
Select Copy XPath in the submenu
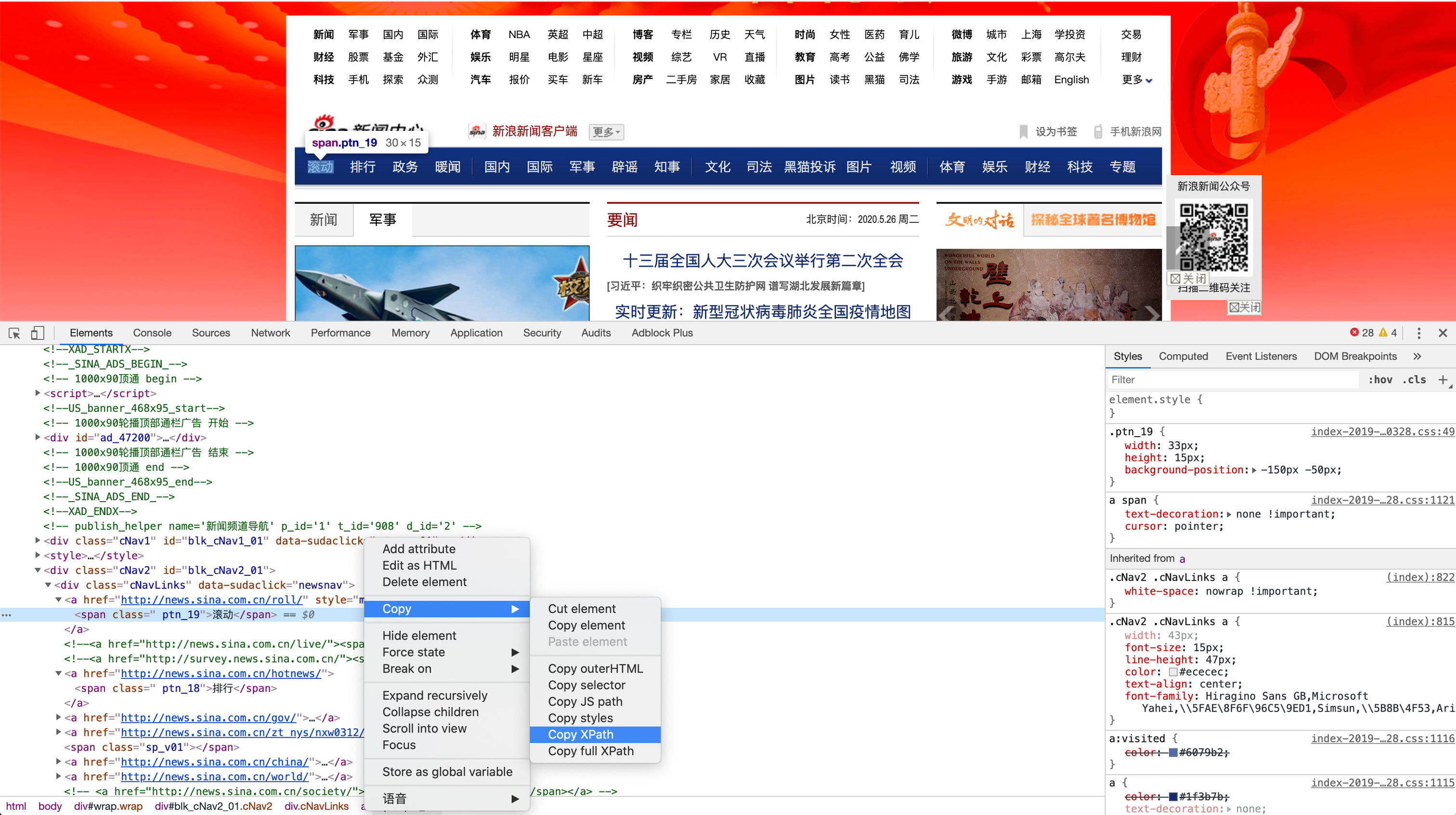pyautogui.click(x=581, y=734)
